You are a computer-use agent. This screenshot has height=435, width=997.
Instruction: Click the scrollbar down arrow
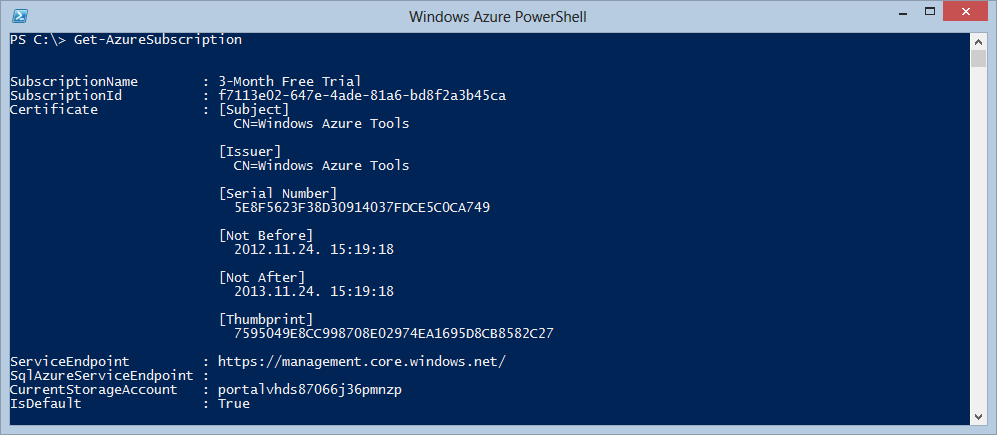click(979, 417)
